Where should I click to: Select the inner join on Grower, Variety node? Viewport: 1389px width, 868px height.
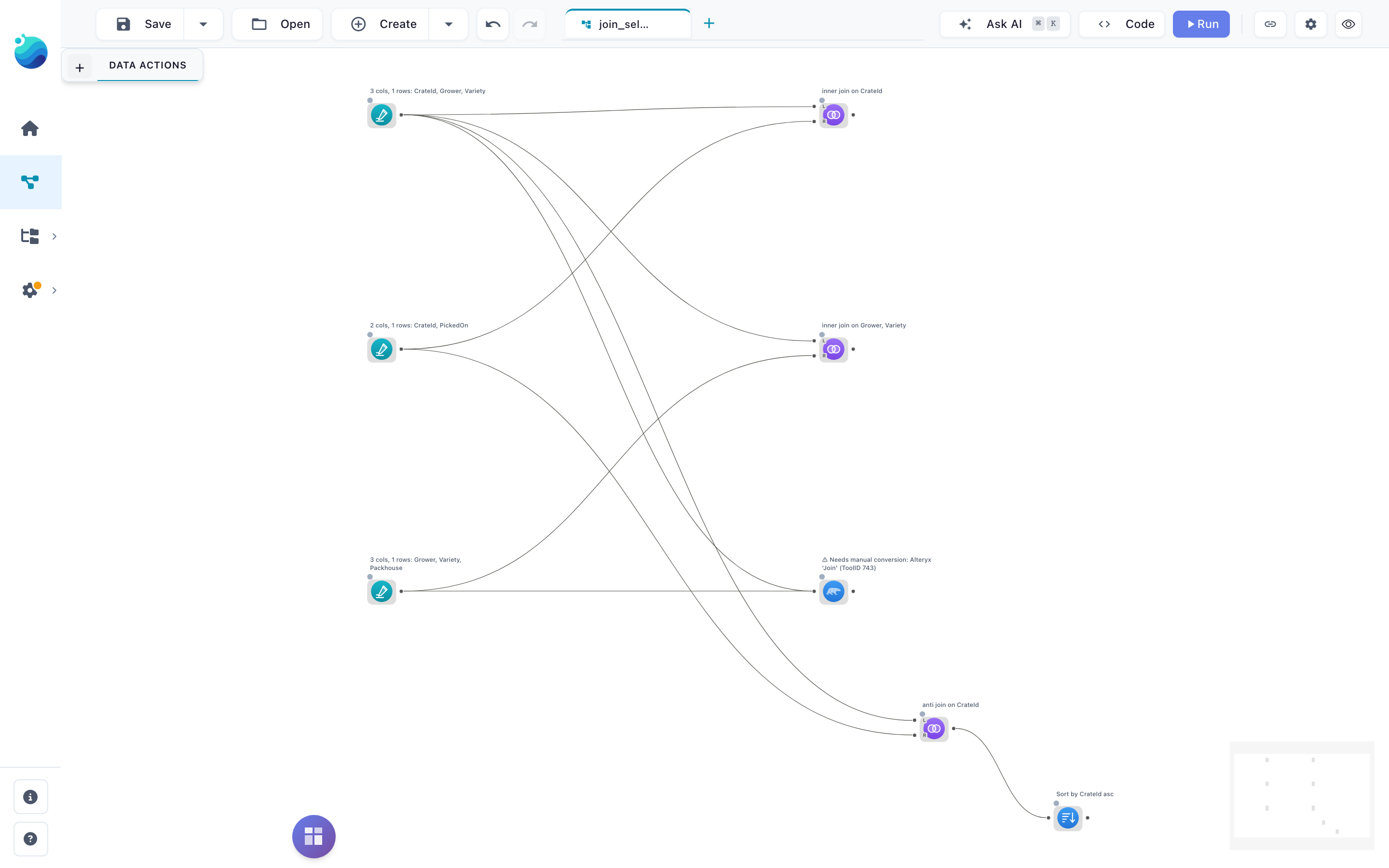[833, 349]
